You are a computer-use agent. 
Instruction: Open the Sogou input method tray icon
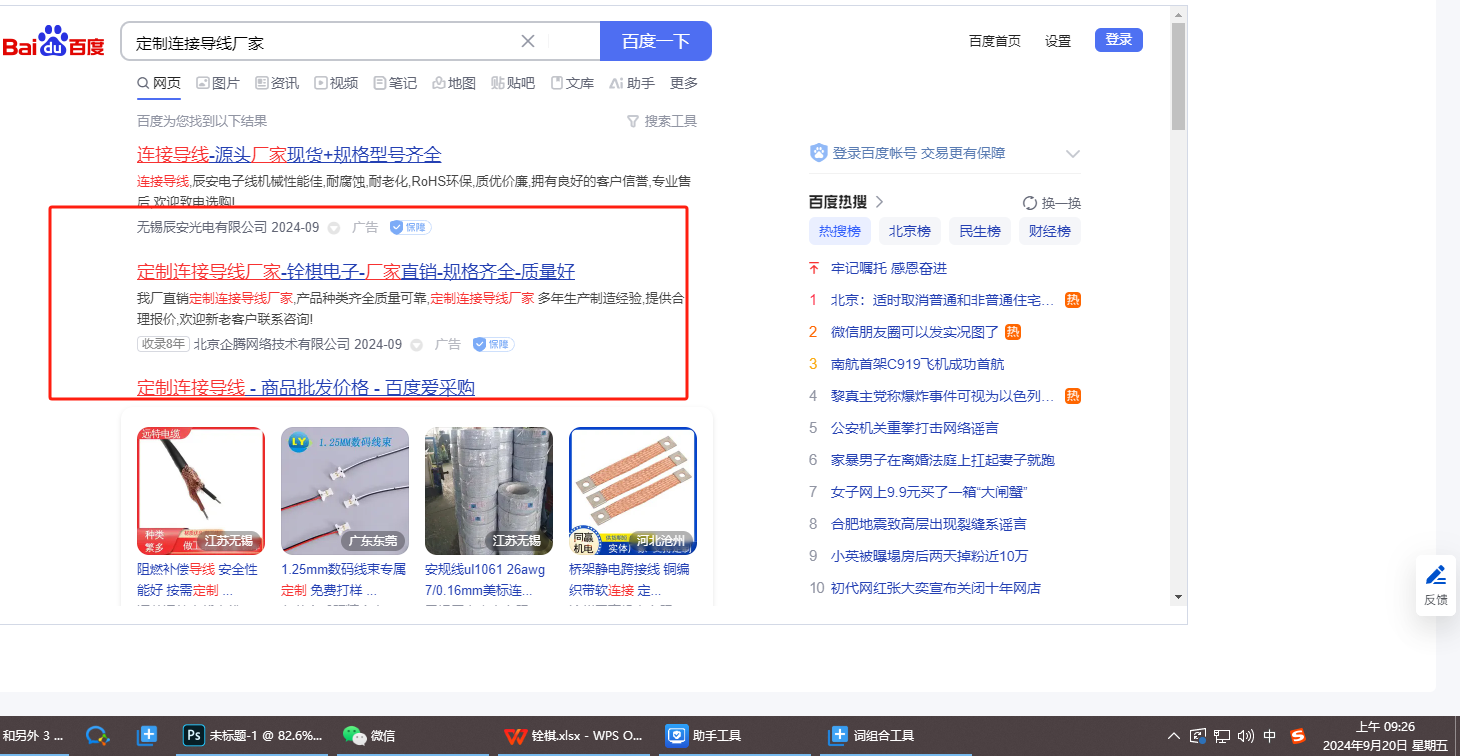click(1297, 736)
